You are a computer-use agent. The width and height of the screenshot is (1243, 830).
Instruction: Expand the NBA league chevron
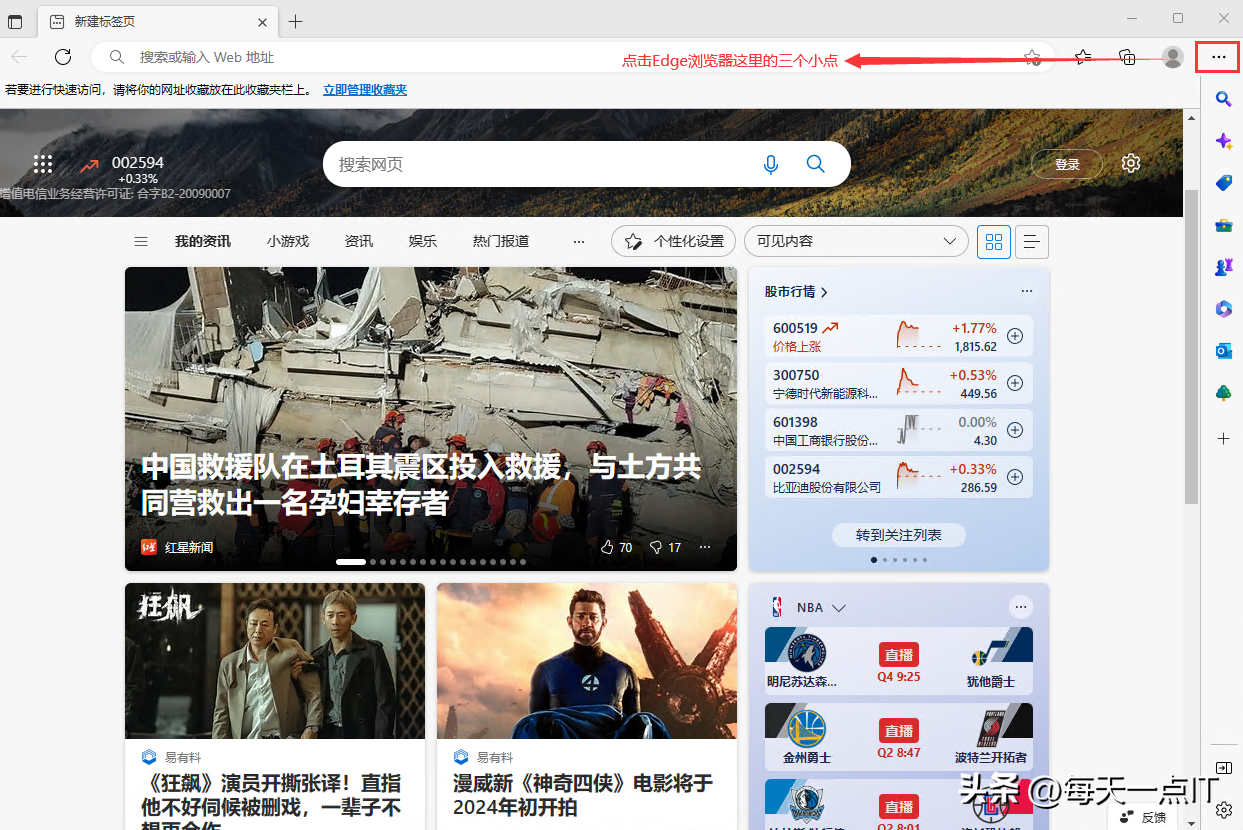tap(839, 607)
